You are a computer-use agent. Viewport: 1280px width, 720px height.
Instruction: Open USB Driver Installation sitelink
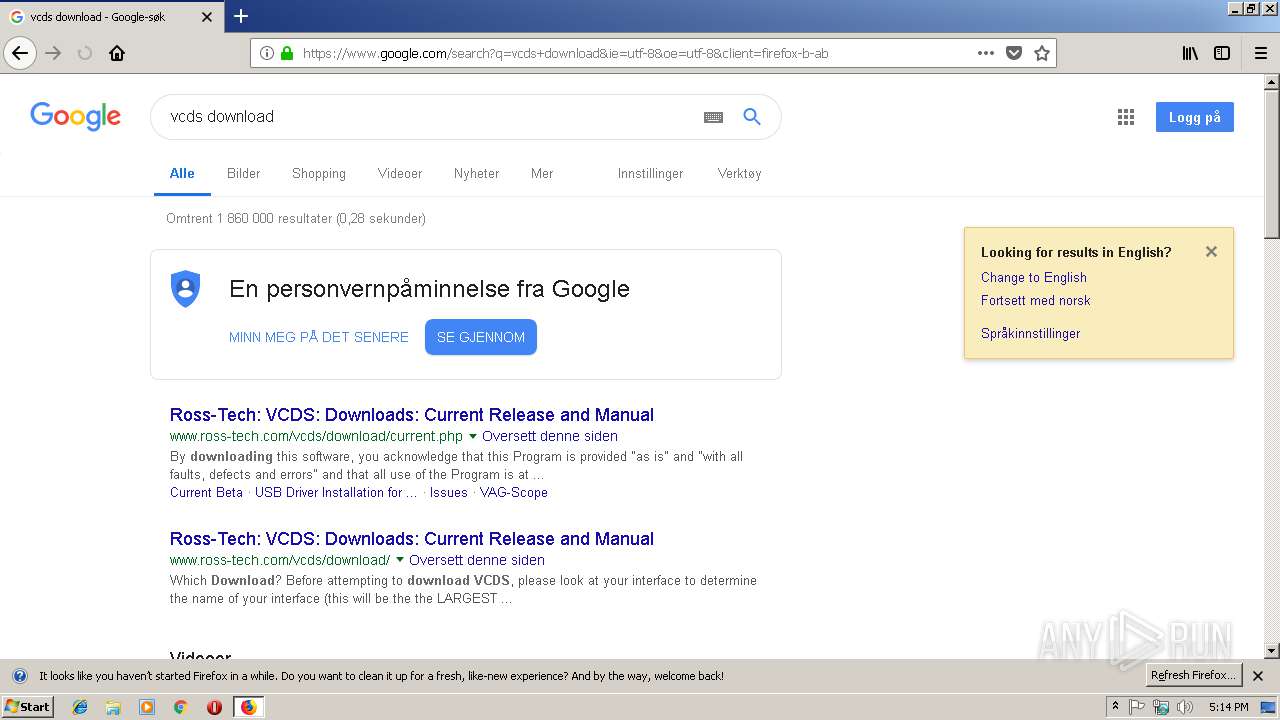click(336, 493)
